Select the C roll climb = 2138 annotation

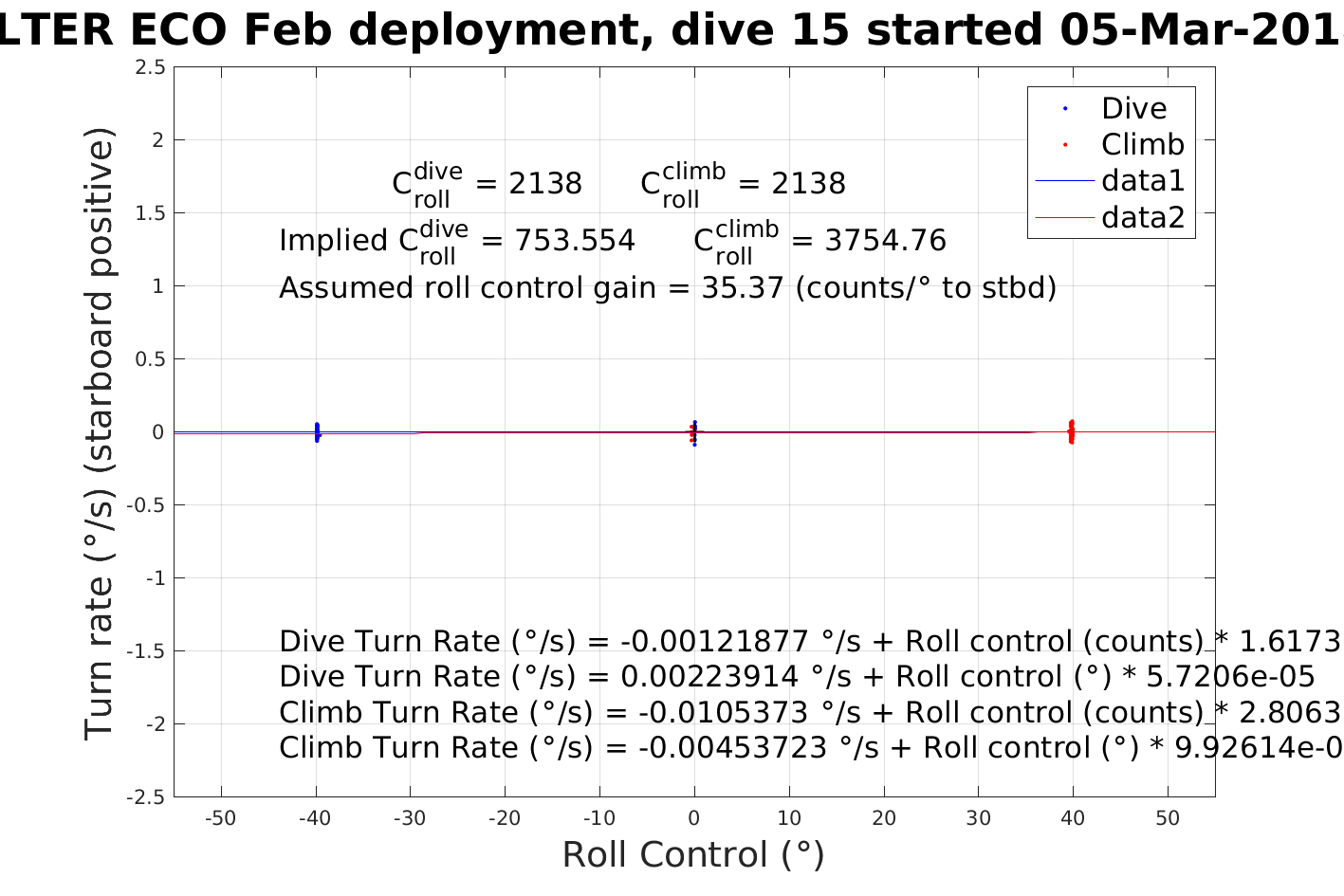(x=743, y=184)
